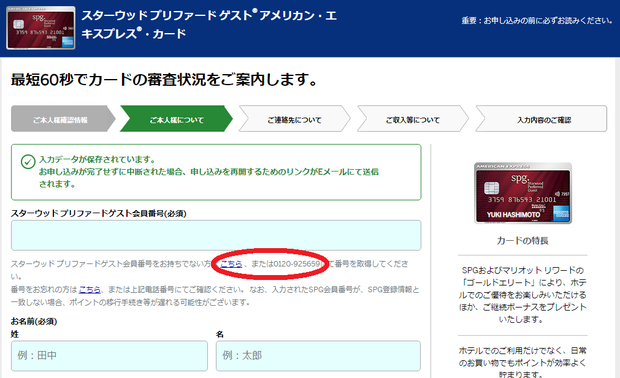Select the ご収入等について step
Image resolution: width=620 pixels, height=378 pixels.
coord(412,119)
